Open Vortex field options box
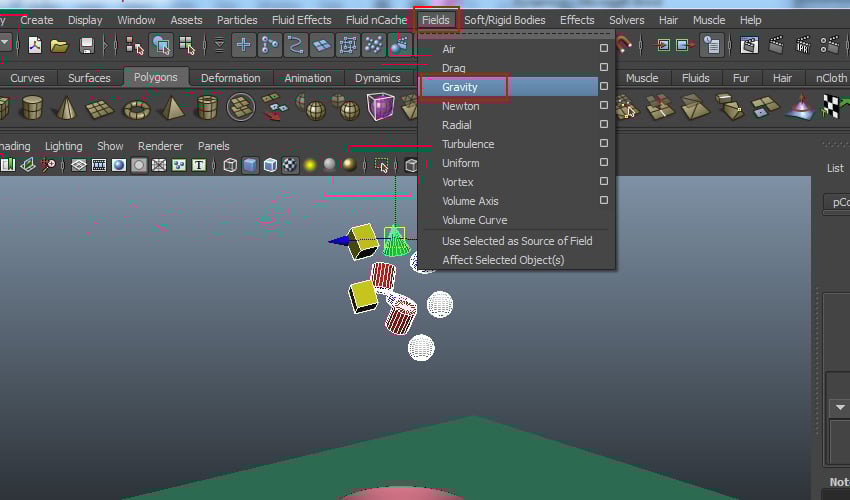 [603, 181]
